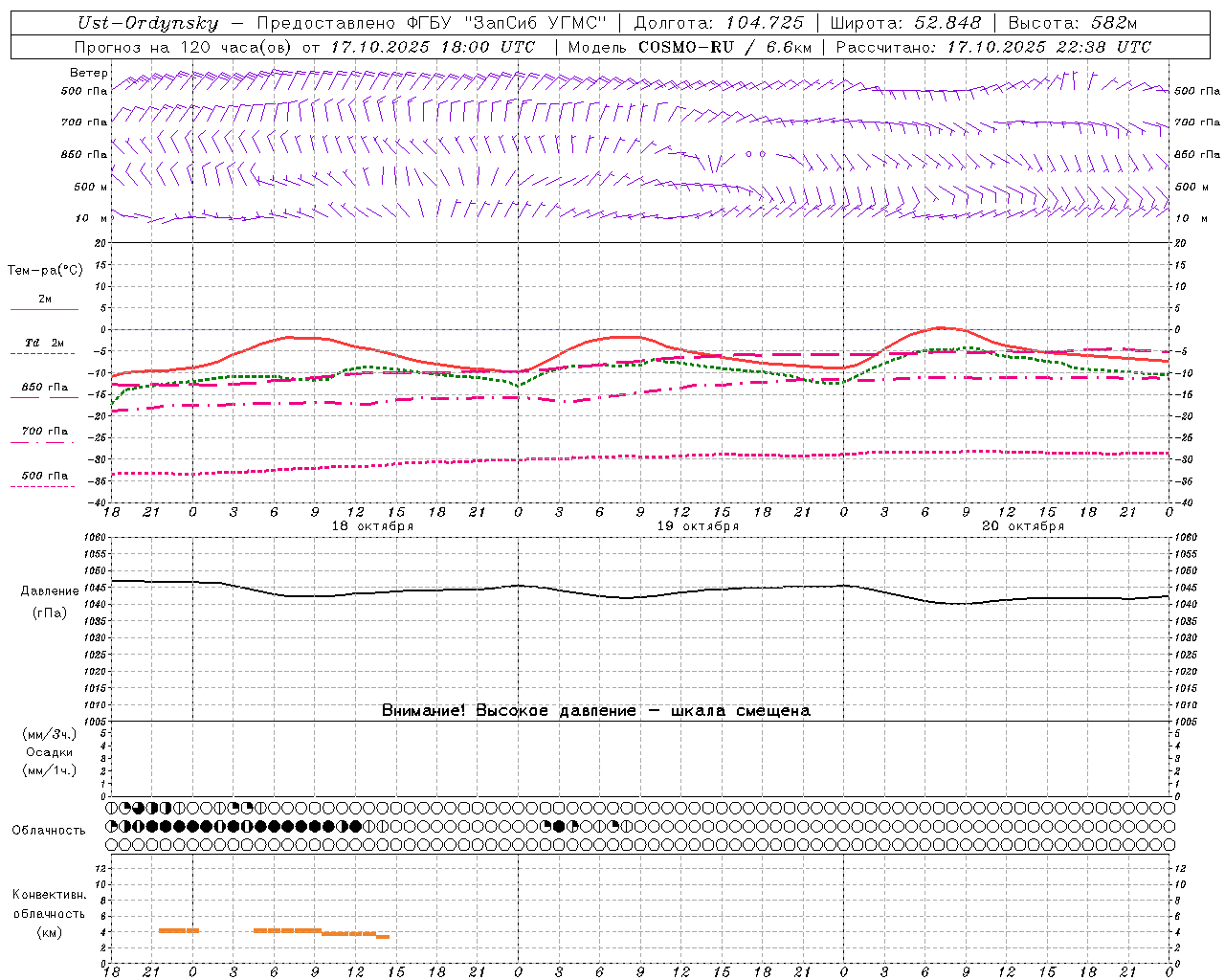Click the Конвективн. label
Image resolution: width=1225 pixels, height=980 pixels.
tap(50, 895)
